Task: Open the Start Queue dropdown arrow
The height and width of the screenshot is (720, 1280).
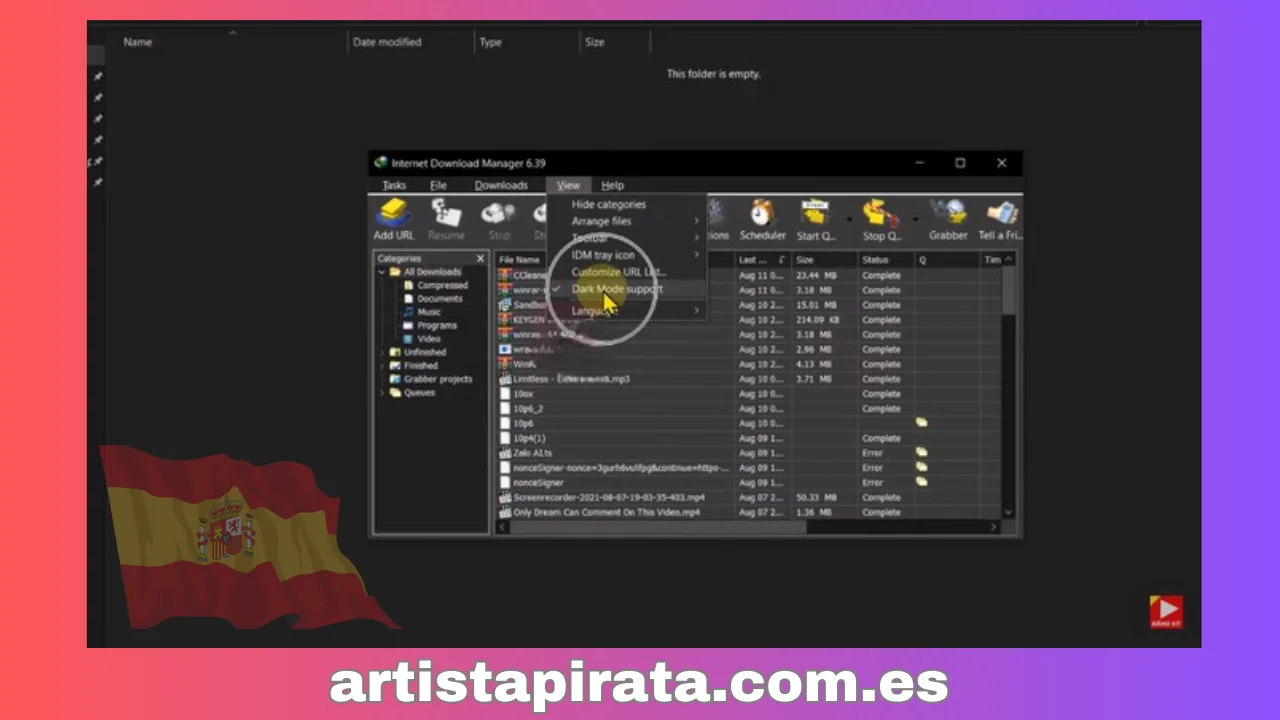Action: pyautogui.click(x=849, y=219)
